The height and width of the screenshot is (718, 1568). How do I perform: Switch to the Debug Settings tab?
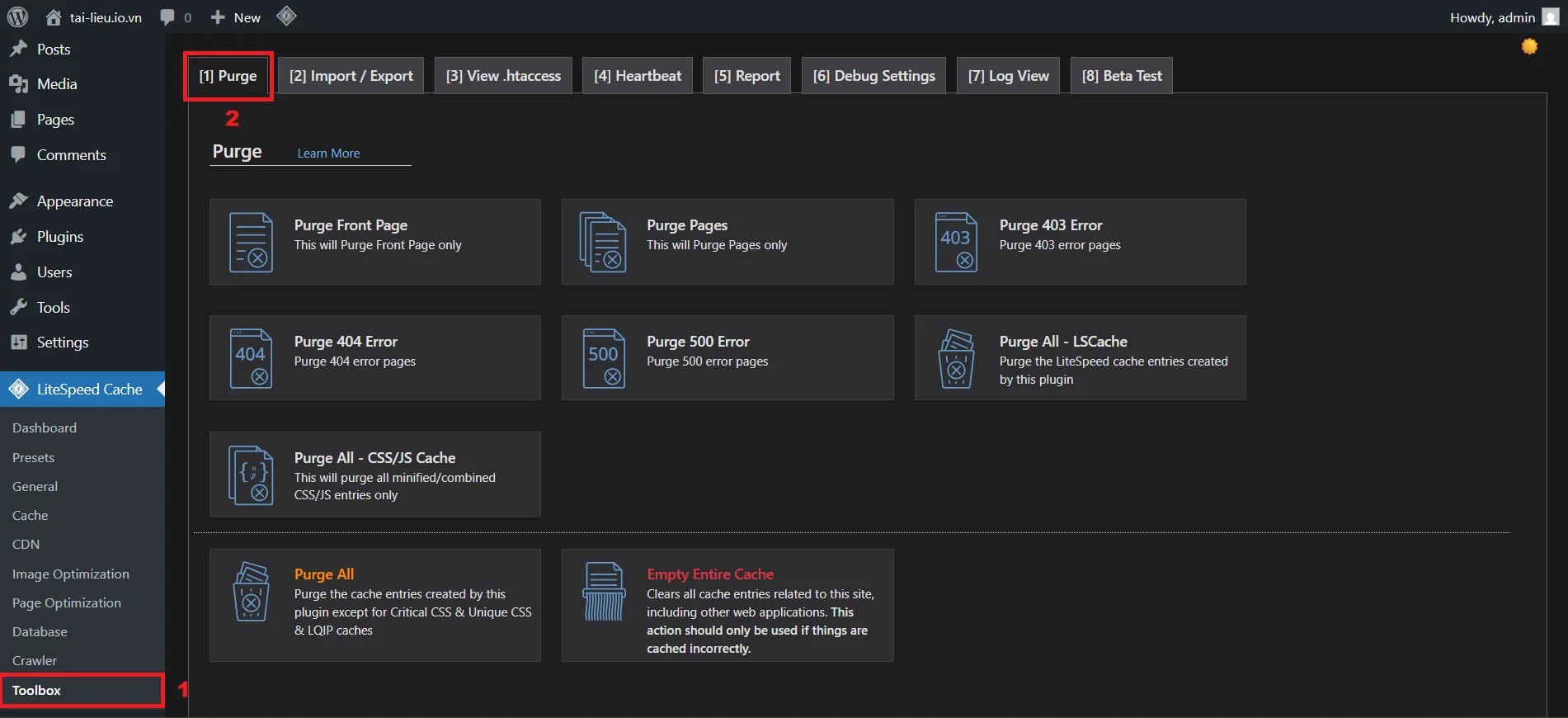point(873,76)
